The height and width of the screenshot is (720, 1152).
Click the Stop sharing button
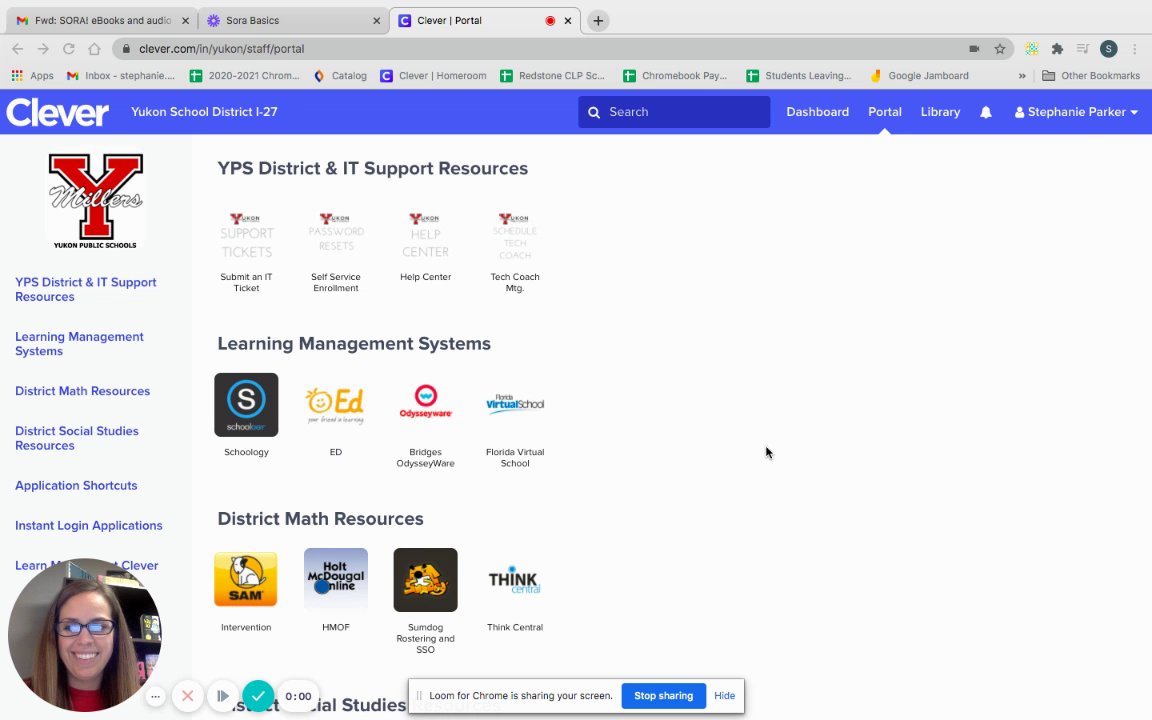[663, 696]
